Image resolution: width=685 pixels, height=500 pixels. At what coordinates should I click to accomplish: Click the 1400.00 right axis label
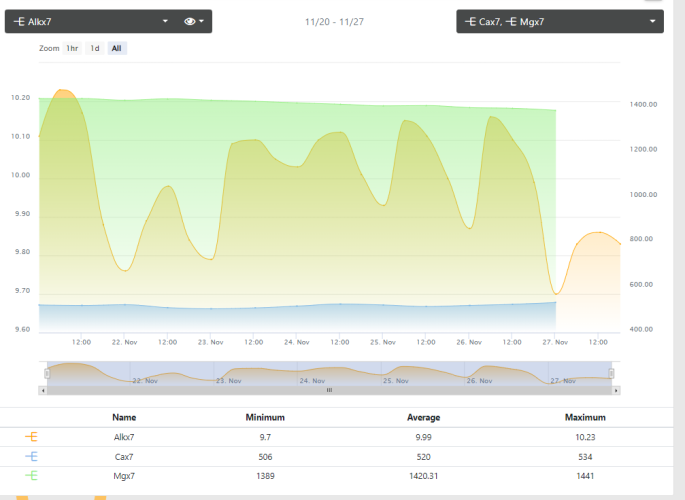643,104
